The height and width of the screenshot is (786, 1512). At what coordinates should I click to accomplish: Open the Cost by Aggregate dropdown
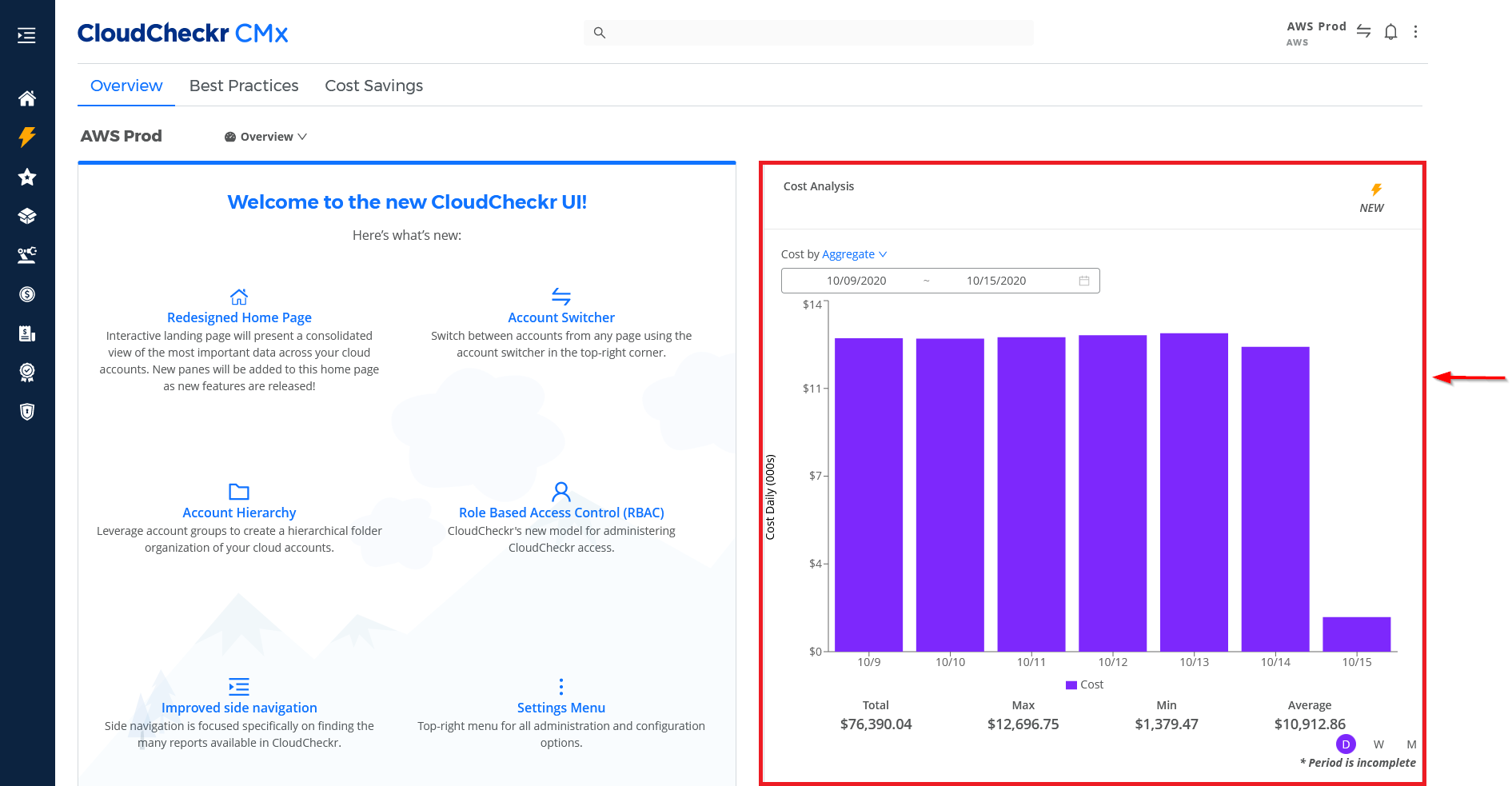[x=855, y=254]
